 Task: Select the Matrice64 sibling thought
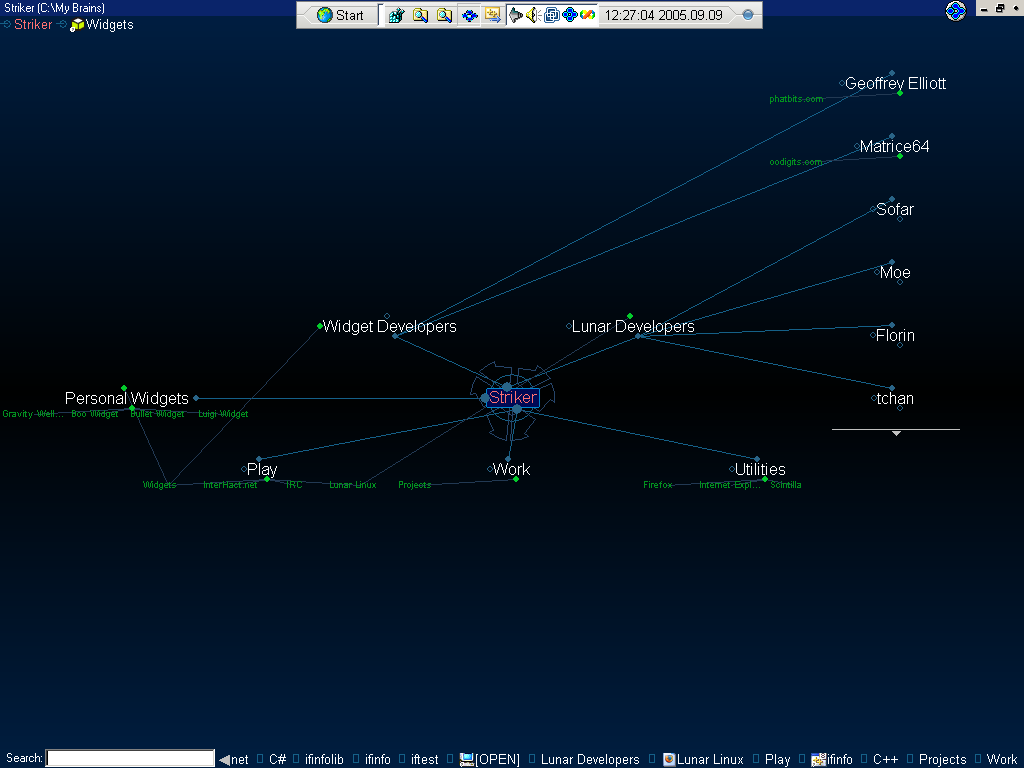[x=894, y=147]
